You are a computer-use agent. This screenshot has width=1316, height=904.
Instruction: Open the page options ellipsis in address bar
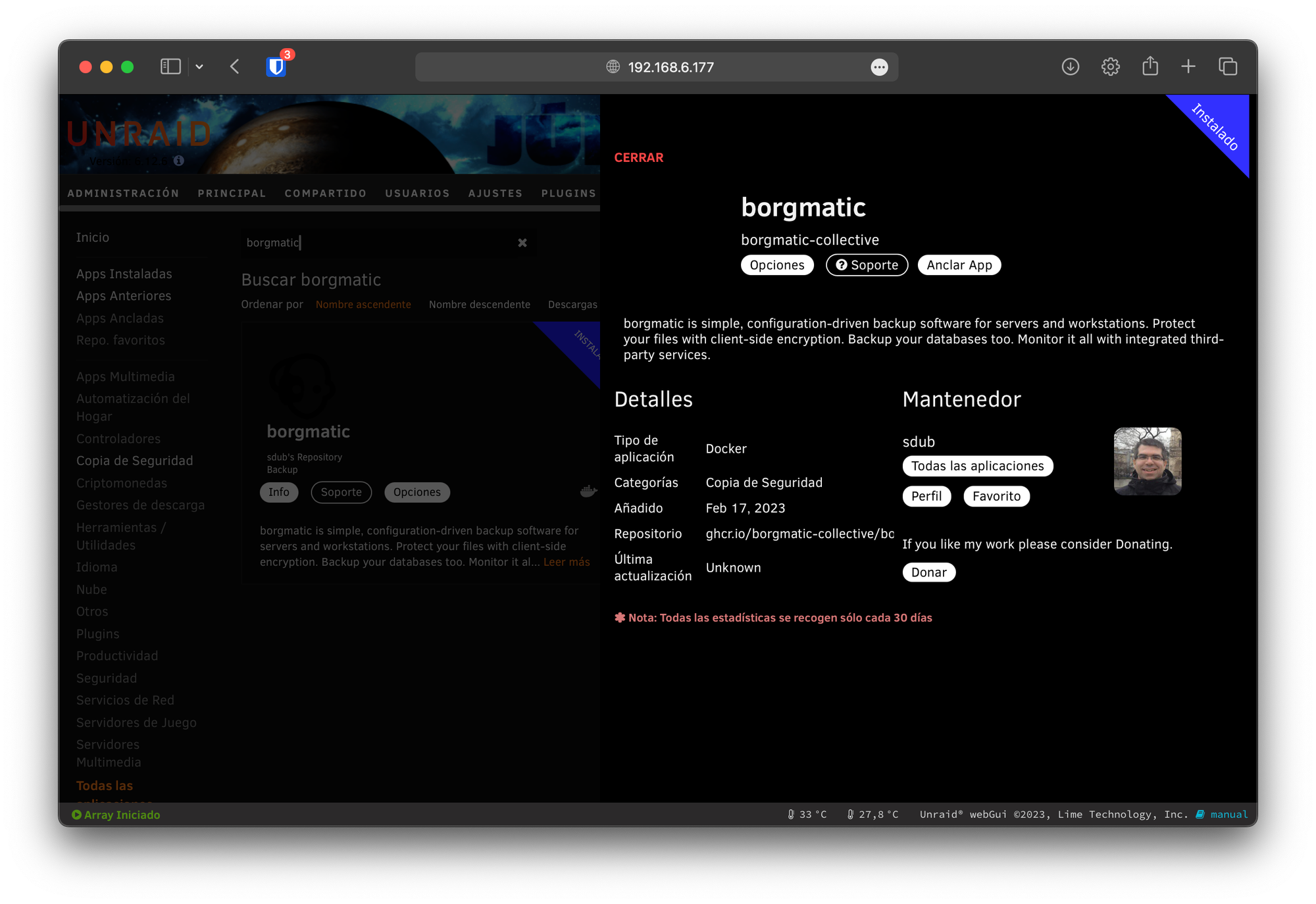tap(879, 67)
